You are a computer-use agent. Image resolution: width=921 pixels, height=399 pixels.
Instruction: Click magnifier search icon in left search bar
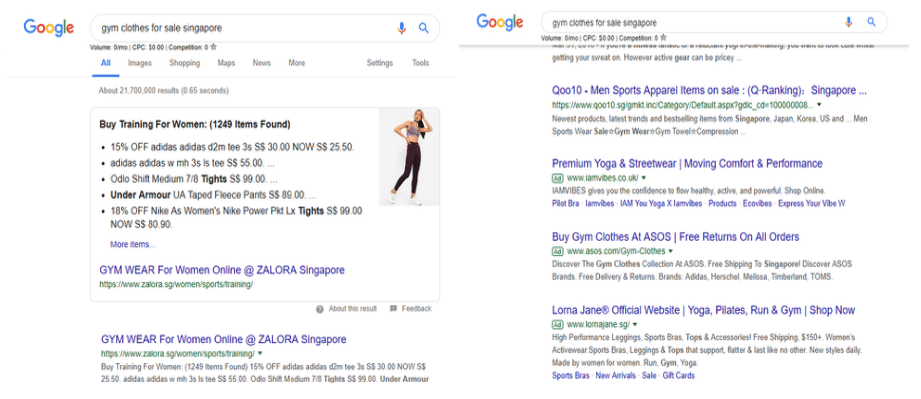[x=423, y=28]
